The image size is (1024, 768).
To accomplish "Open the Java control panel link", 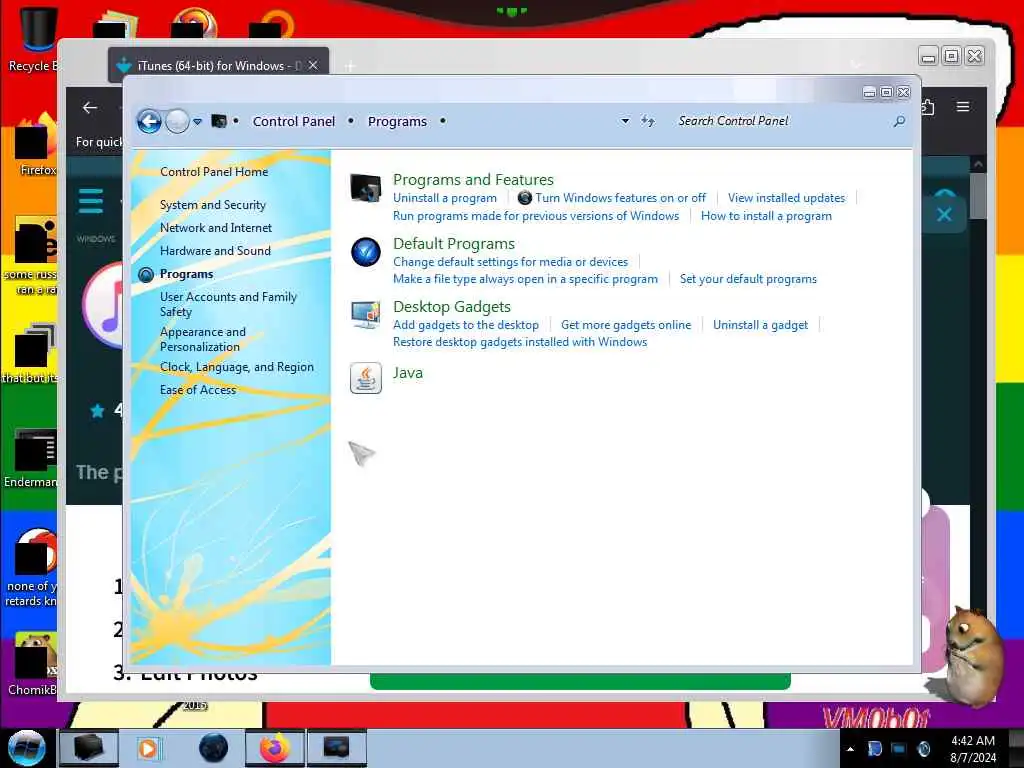I will point(408,373).
